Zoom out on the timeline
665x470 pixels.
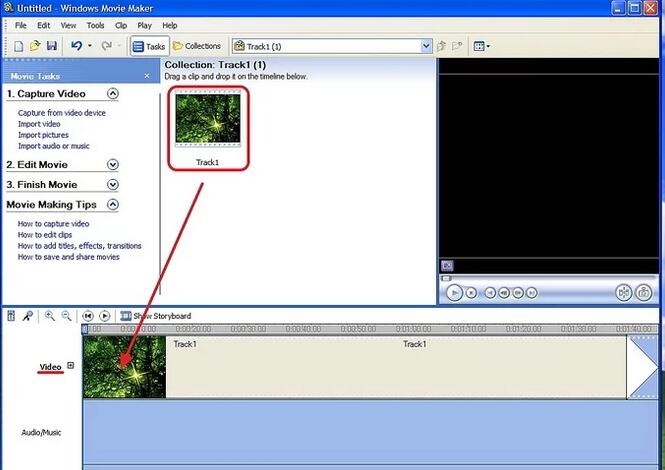click(x=66, y=316)
